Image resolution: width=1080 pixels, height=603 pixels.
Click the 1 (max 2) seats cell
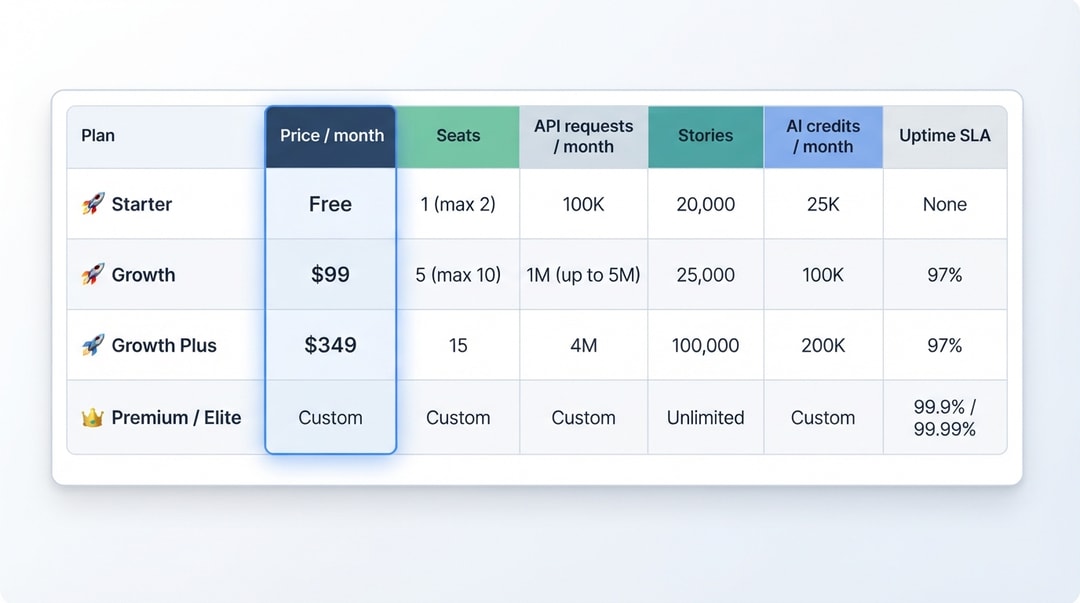tap(458, 204)
